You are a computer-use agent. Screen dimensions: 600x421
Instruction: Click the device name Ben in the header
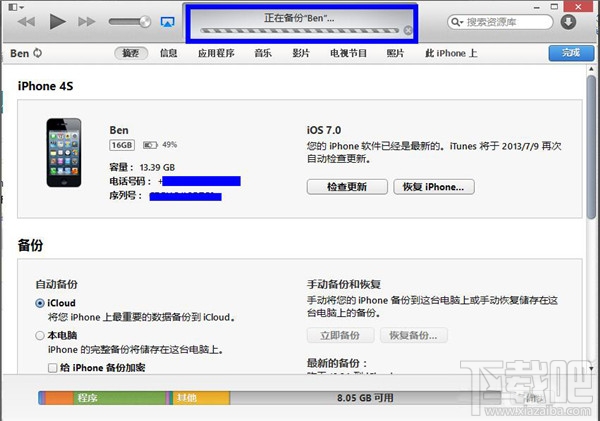point(20,53)
